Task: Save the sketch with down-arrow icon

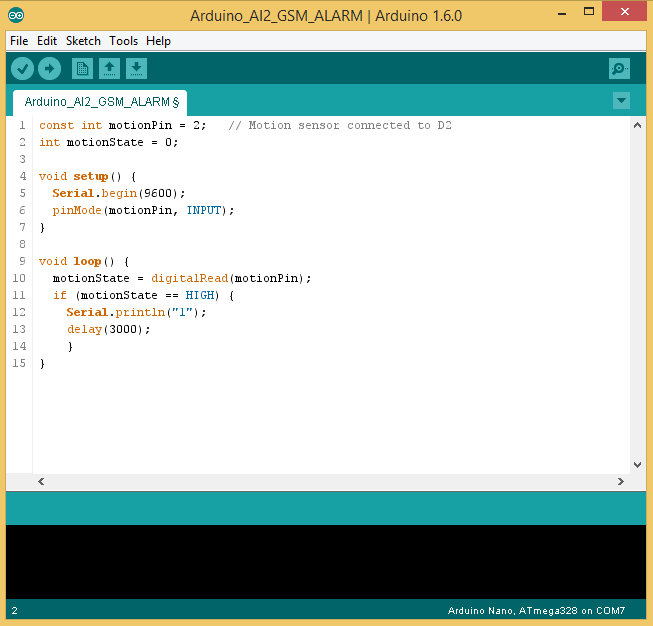Action: coord(136,68)
